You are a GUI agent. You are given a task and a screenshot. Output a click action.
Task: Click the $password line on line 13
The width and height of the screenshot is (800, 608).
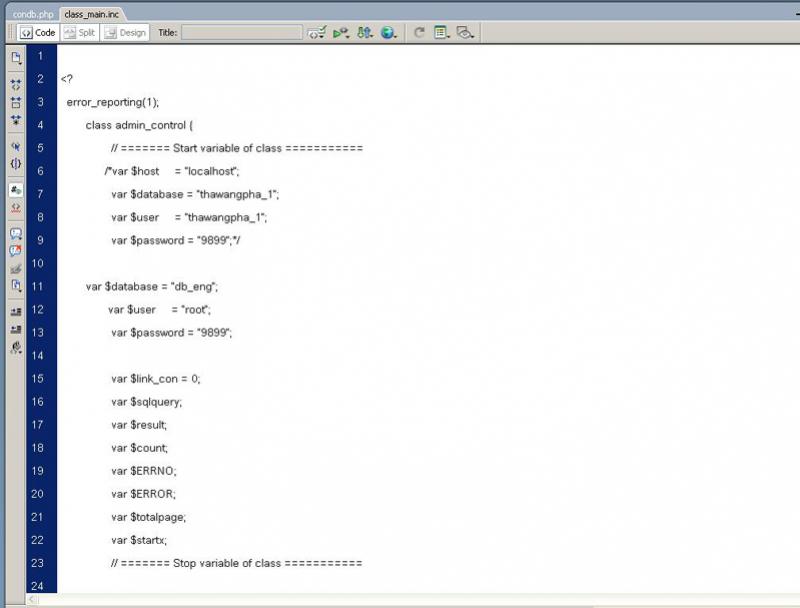[x=171, y=333]
